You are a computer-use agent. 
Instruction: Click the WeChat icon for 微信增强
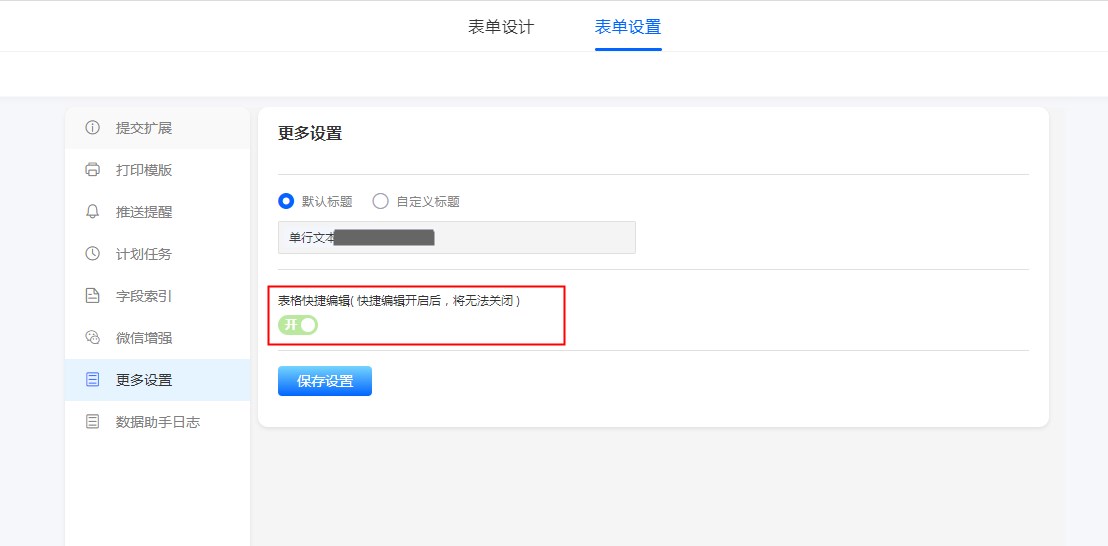pyautogui.click(x=93, y=338)
